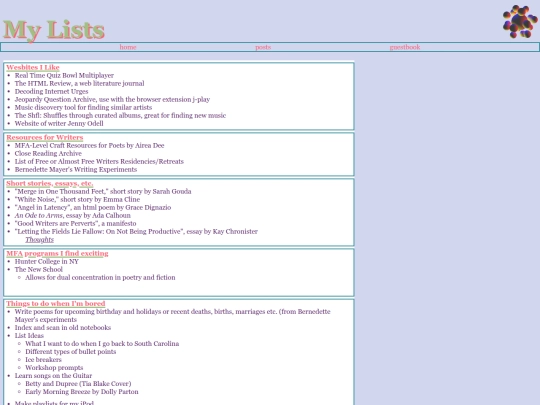Open White Noise story by Emma Cline
540x405 pixels.
(x=77, y=199)
